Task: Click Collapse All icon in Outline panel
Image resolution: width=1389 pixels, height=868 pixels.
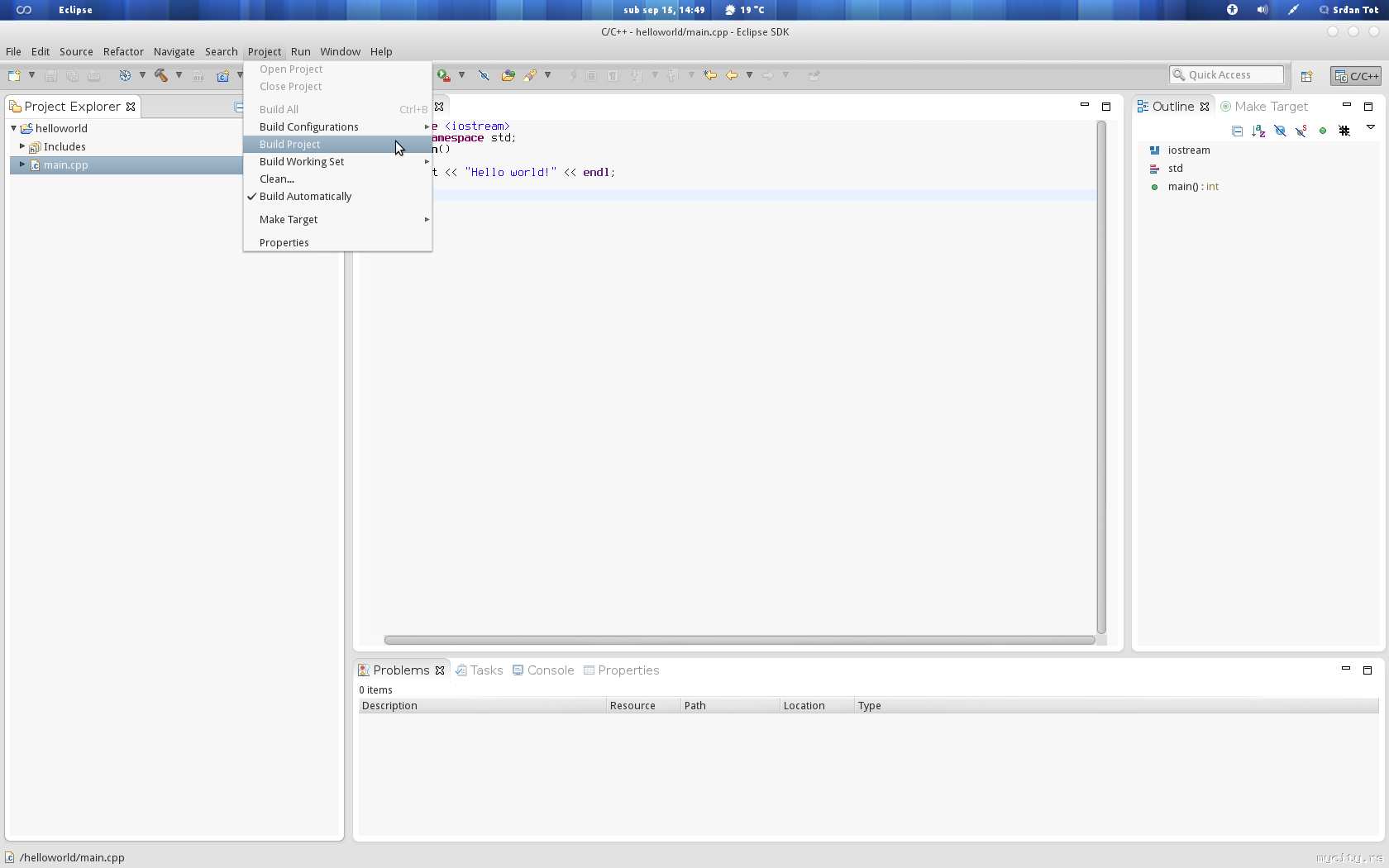Action: (x=1237, y=131)
